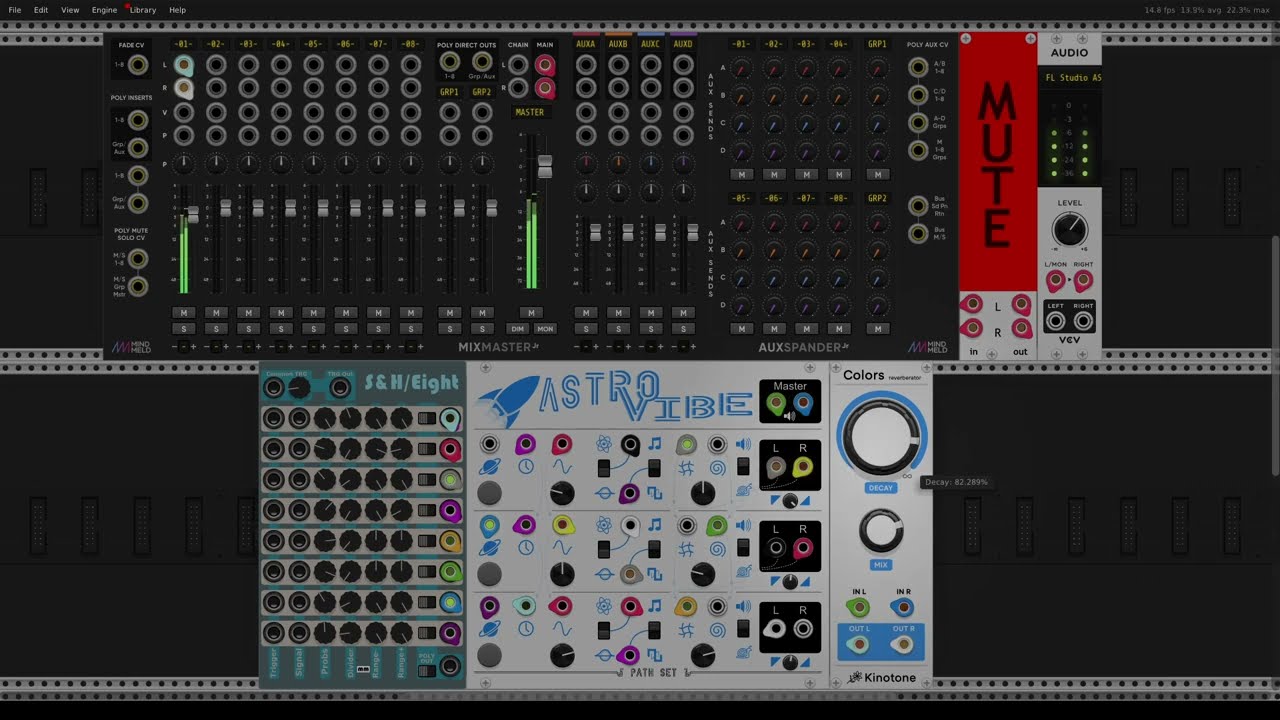Mute track 01 on MixMaster
Screen dimensions: 1280x720
(x=184, y=313)
